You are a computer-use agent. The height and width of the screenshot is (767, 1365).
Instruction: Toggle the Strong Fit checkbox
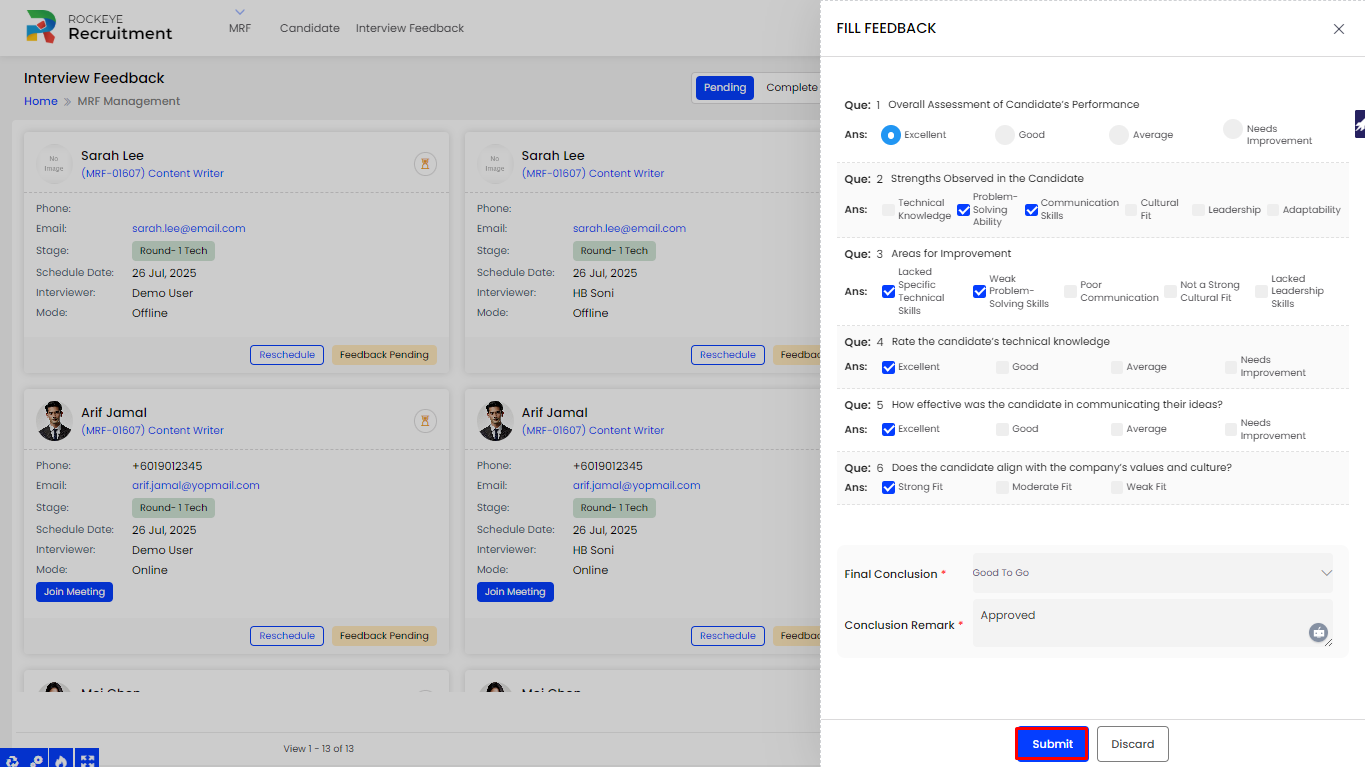pos(888,487)
